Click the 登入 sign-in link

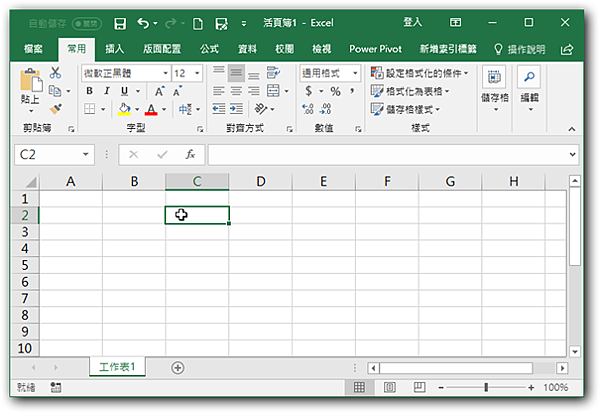coord(412,23)
